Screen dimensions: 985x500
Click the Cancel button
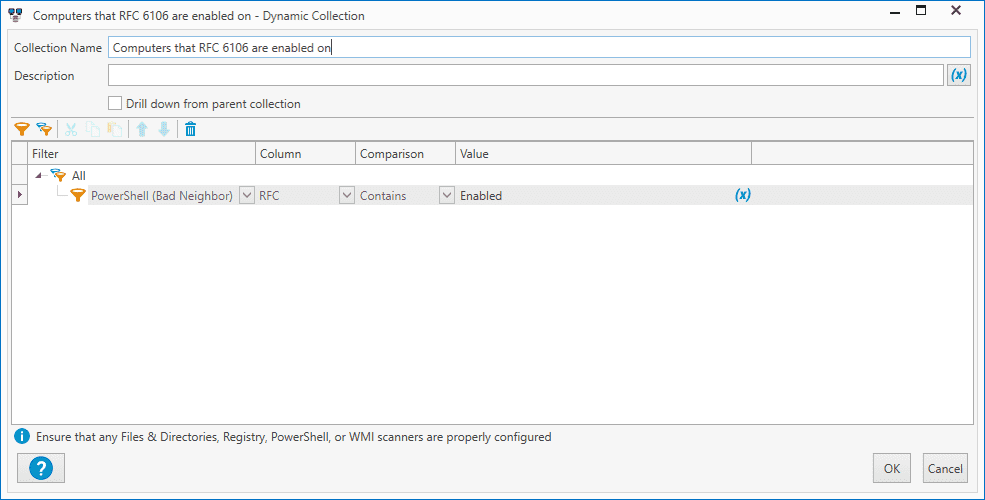click(x=945, y=468)
